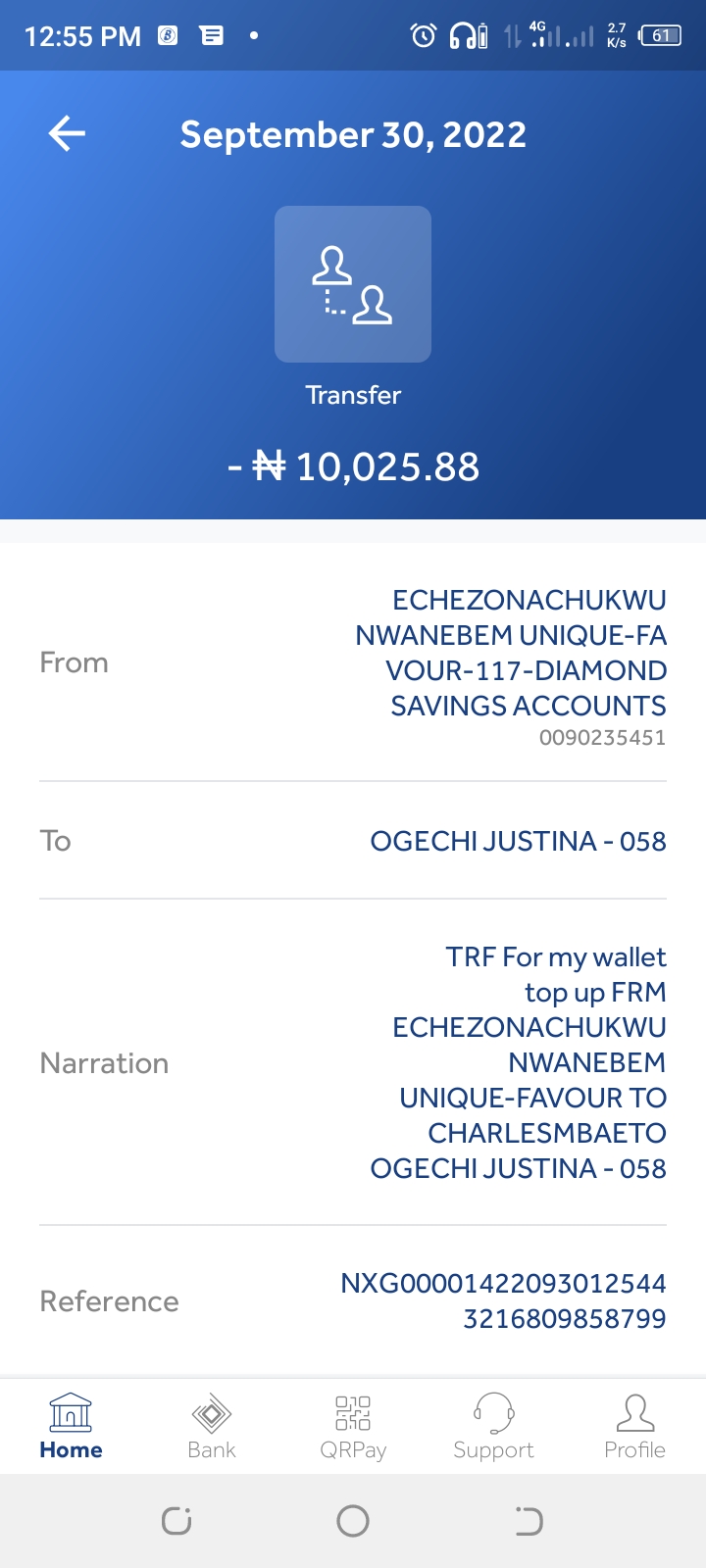Viewport: 706px width, 1568px height.
Task: Tap recipient OGECHI JUSTINA - 058
Action: tap(518, 841)
